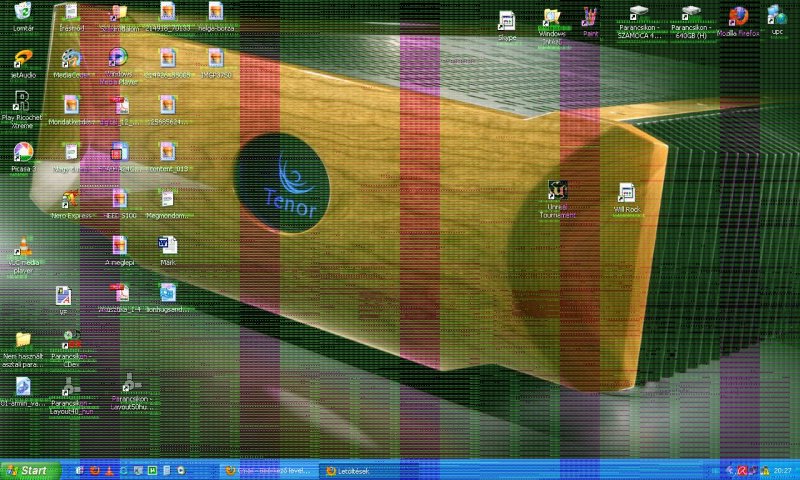Select the Skype desktop shortcut
The width and height of the screenshot is (800, 480).
pyautogui.click(x=507, y=22)
